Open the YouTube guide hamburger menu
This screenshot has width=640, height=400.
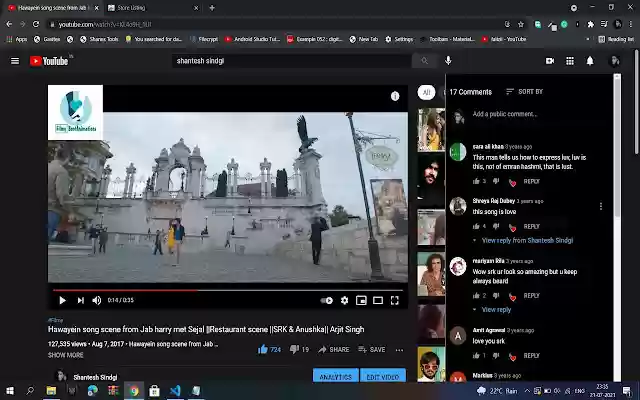tap(15, 61)
